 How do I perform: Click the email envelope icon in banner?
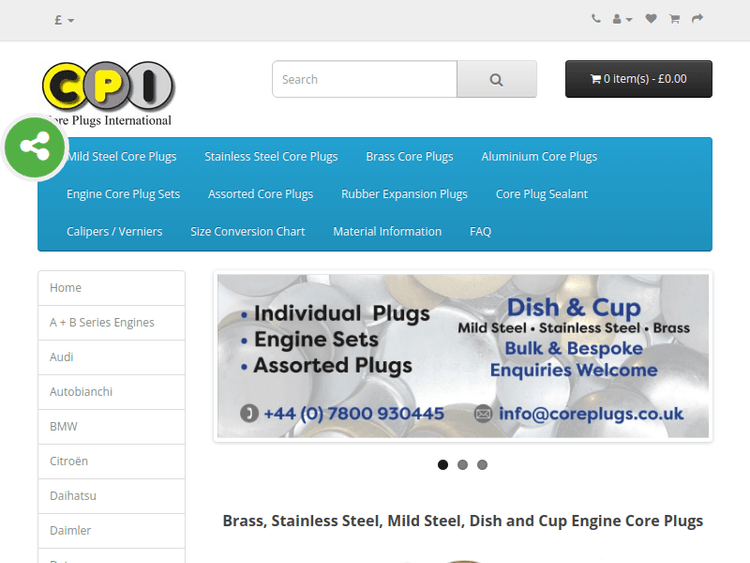coord(483,413)
